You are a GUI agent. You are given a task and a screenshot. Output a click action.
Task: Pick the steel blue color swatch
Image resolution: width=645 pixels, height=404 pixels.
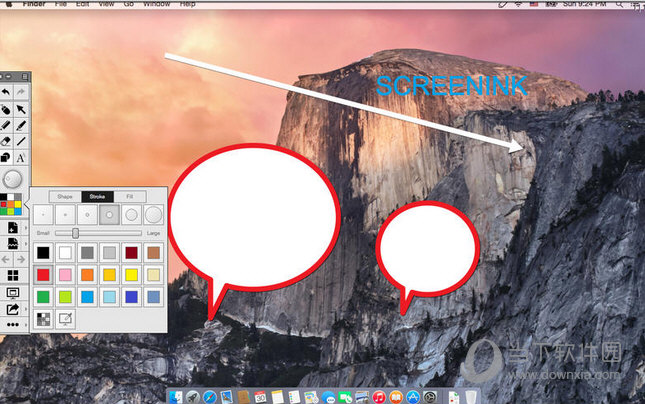(153, 297)
